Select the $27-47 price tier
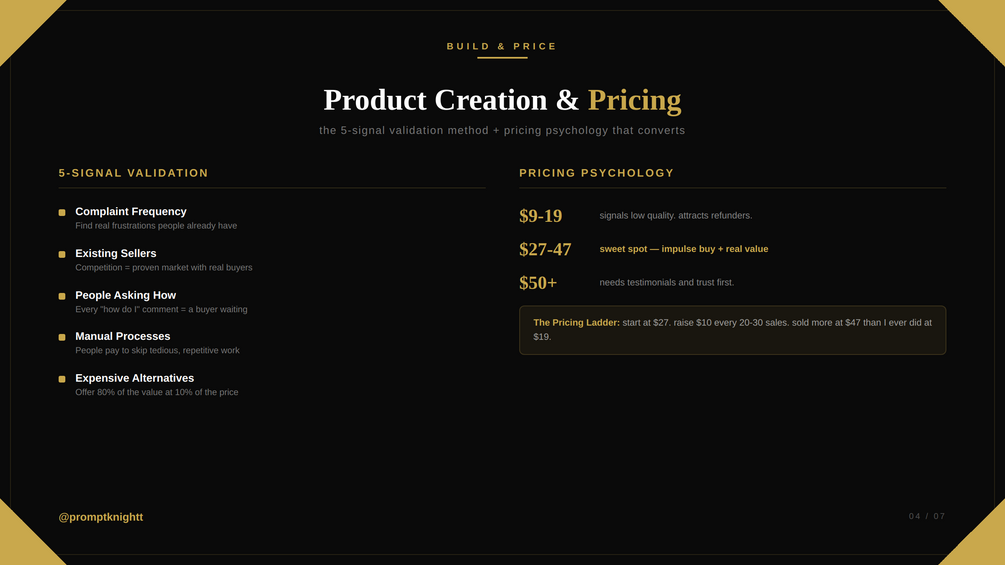This screenshot has width=1005, height=565. [x=545, y=249]
